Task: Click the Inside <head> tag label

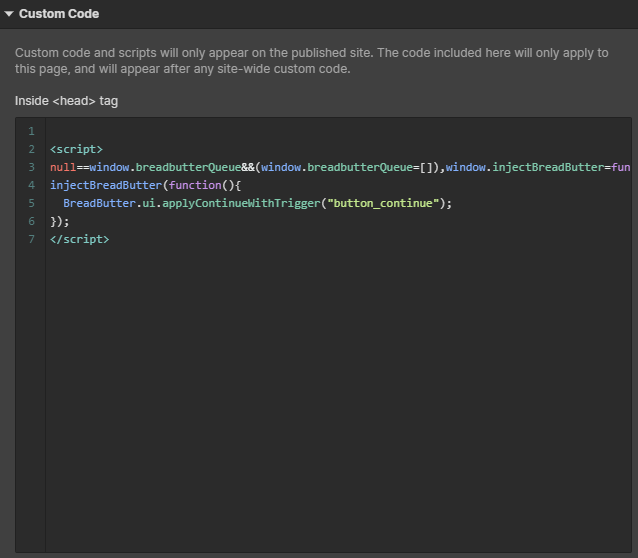Action: [66, 101]
